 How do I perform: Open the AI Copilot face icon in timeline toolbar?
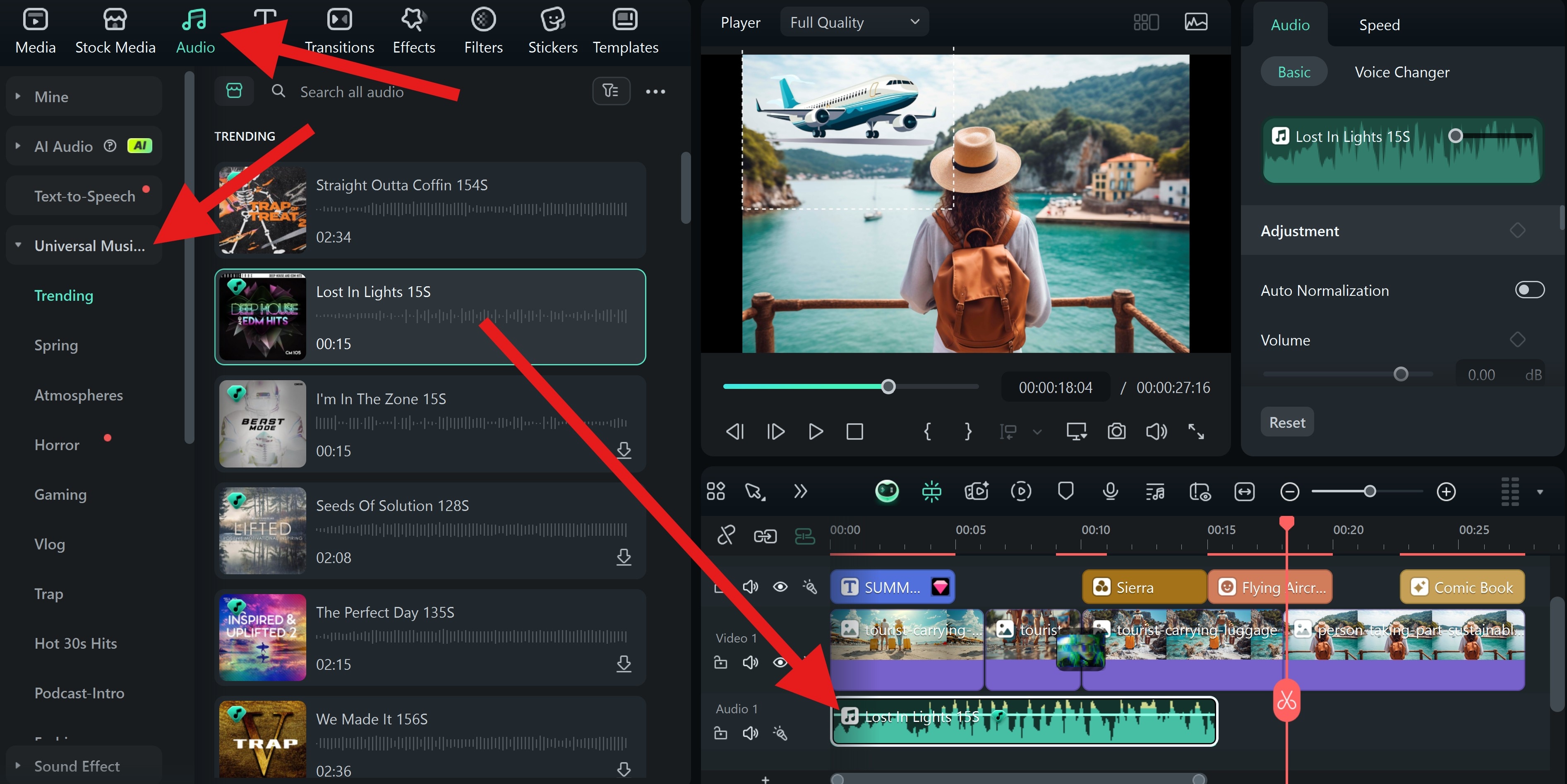click(886, 491)
